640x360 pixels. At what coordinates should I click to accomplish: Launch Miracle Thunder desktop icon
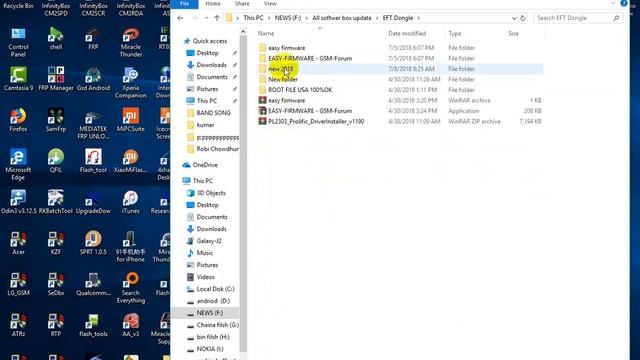pos(131,42)
